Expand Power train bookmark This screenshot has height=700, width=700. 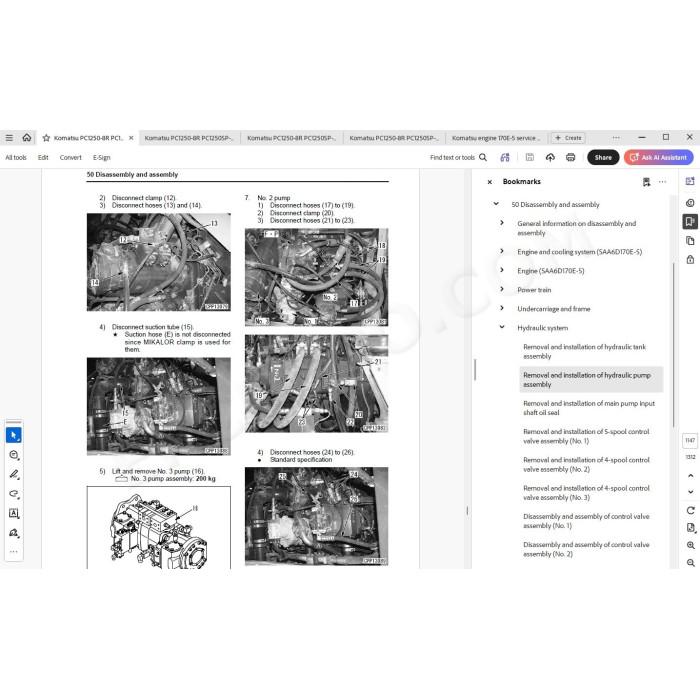click(502, 289)
